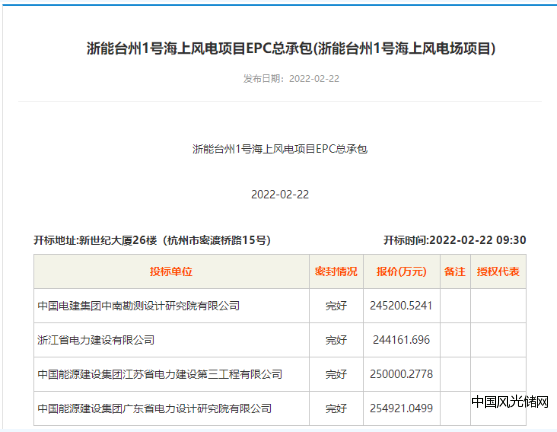Click the subtitle 浙能台州1号海上风电项目EPC总承包 below the divider
Screen dimensions: 557x432
[280, 149]
